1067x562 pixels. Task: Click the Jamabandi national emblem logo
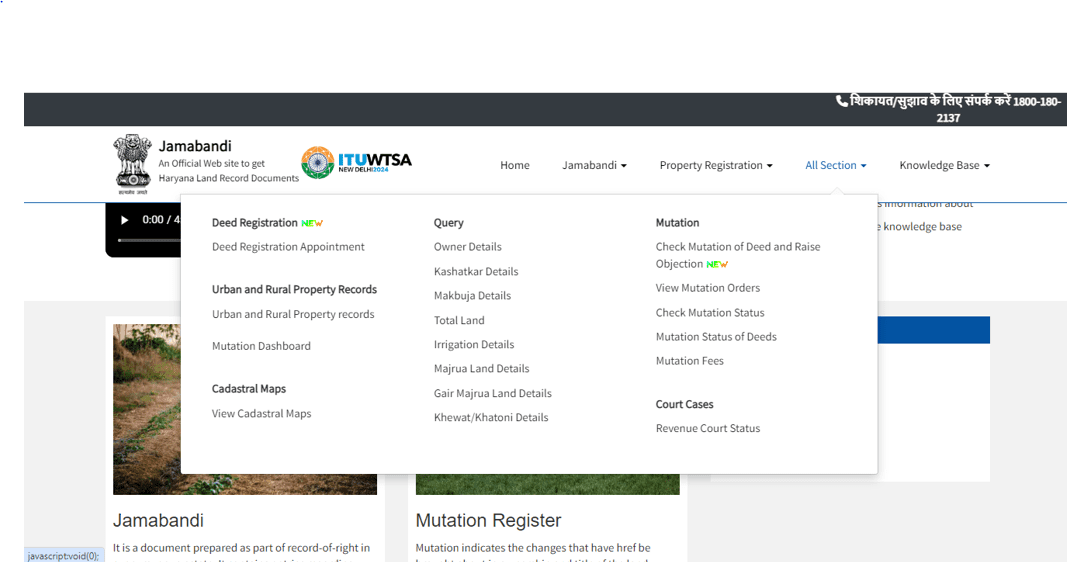click(x=133, y=163)
